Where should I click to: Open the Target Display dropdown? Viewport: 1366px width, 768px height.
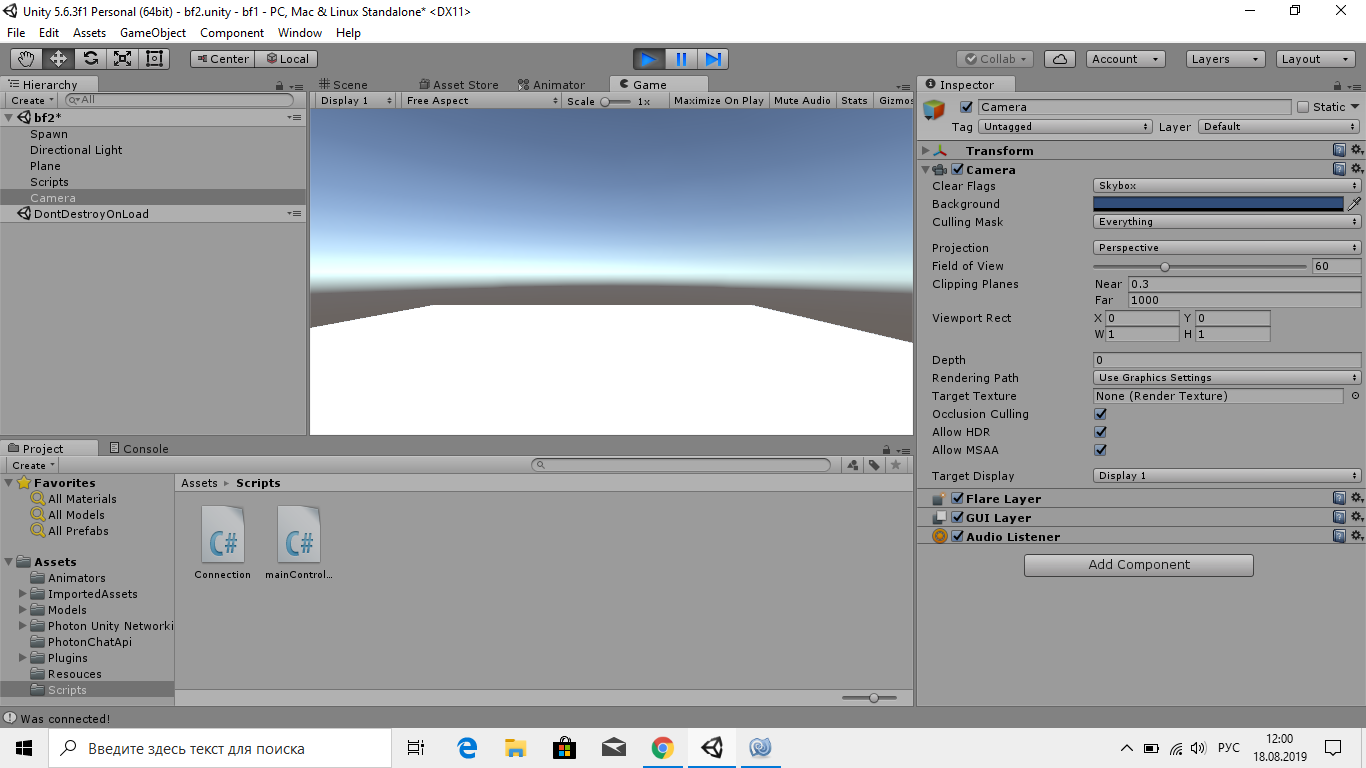1227,476
